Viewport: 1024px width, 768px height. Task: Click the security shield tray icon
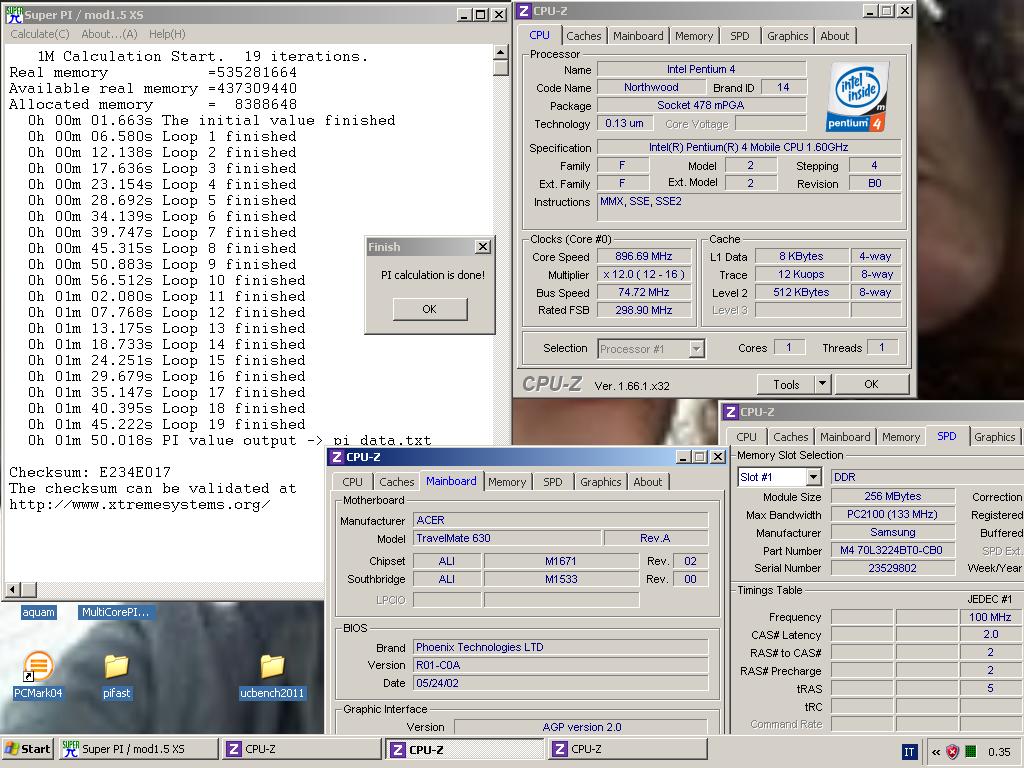tap(953, 752)
